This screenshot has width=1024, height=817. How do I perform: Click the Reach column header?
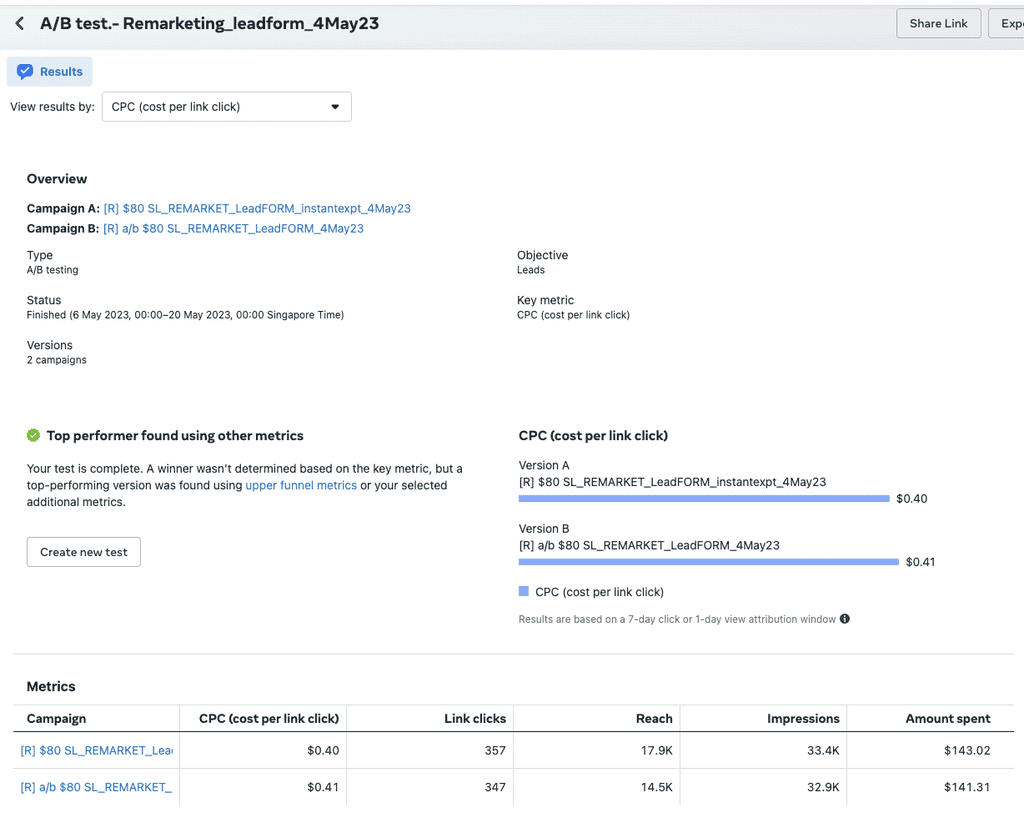(654, 718)
